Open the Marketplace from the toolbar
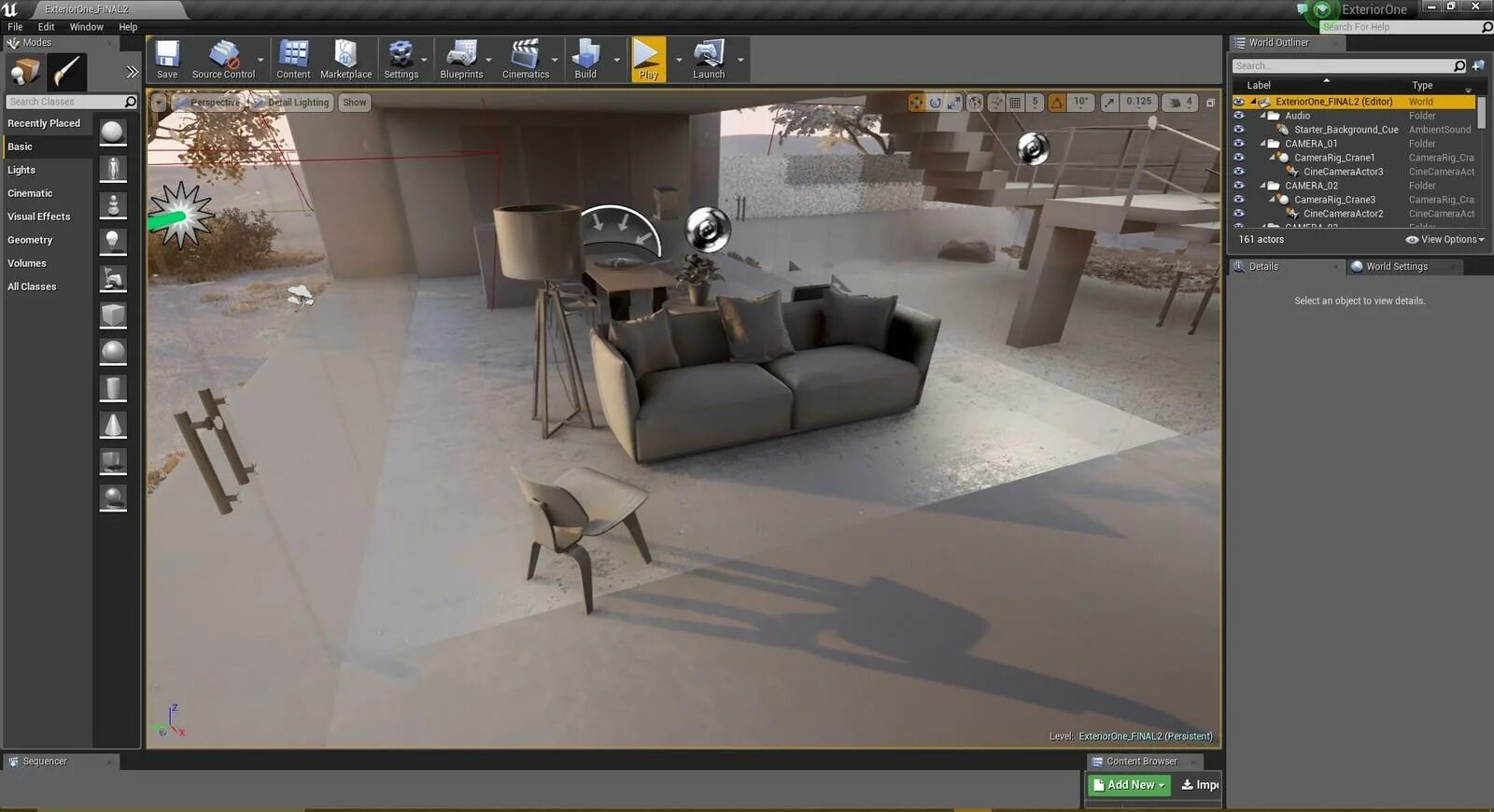The height and width of the screenshot is (812, 1494). (x=345, y=60)
